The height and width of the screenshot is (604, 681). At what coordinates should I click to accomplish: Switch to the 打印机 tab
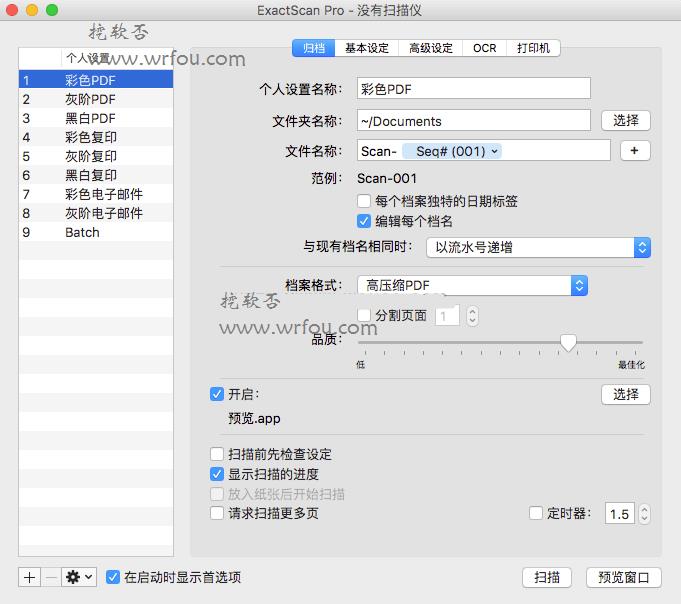[533, 48]
